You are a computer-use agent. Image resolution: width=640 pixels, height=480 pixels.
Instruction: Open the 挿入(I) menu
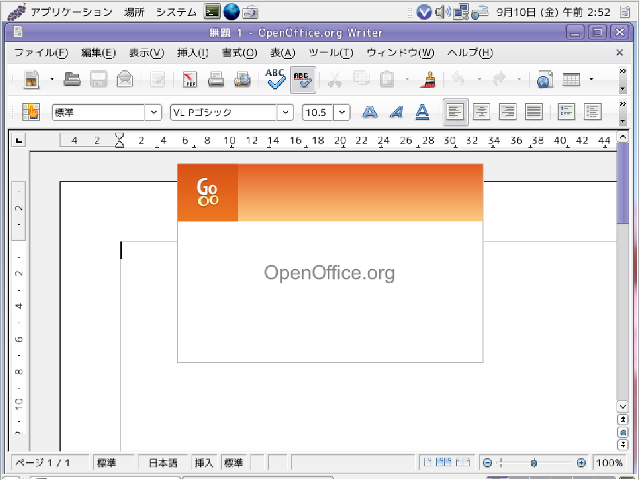point(193,53)
